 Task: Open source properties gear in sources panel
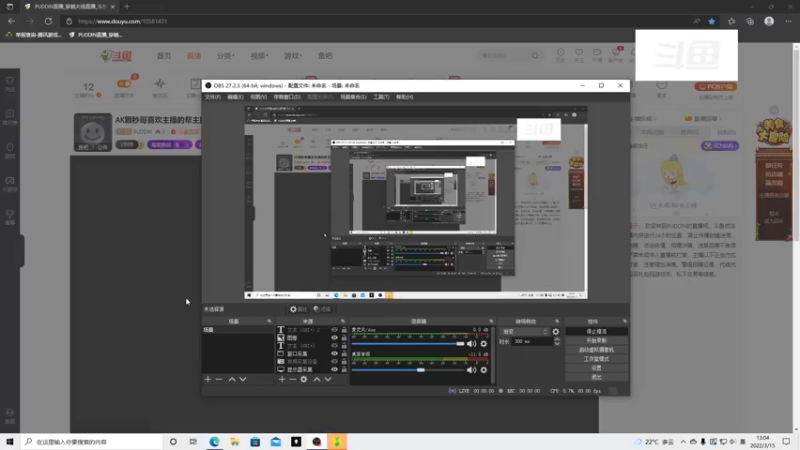(x=304, y=379)
